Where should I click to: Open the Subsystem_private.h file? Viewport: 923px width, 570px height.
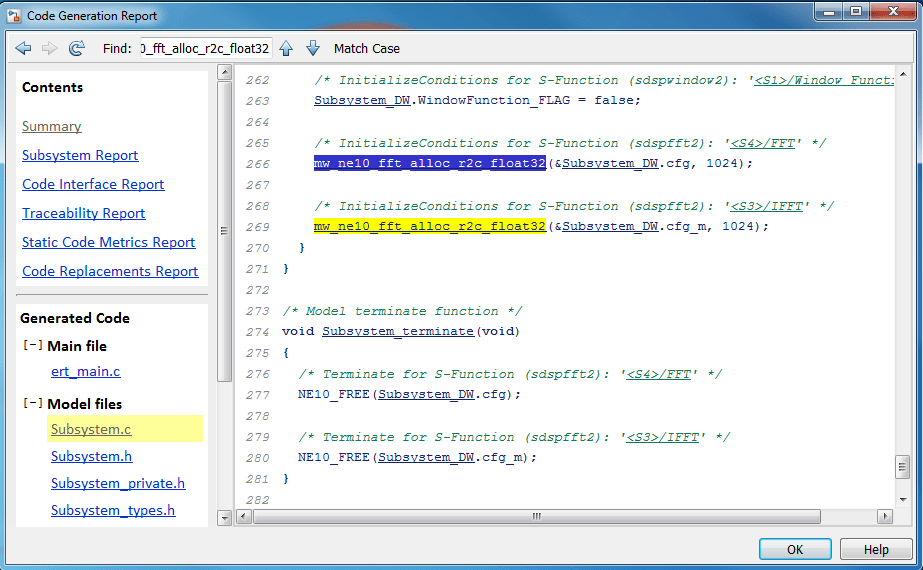click(x=117, y=483)
